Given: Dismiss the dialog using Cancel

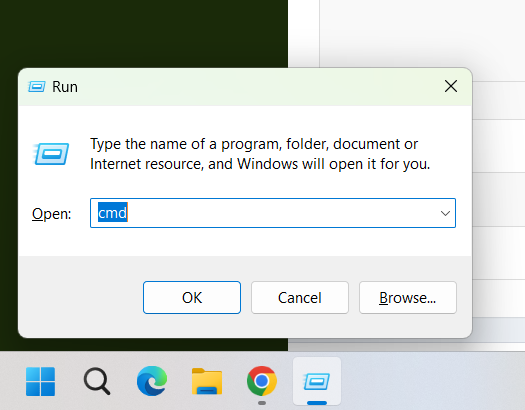Looking at the screenshot, I should tap(300, 298).
